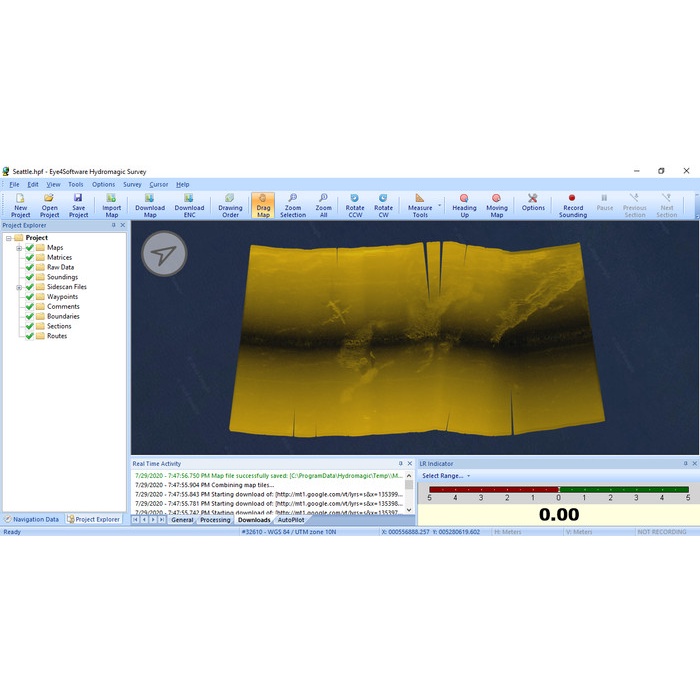
Task: Open a project with Open Project icon
Action: (x=49, y=205)
